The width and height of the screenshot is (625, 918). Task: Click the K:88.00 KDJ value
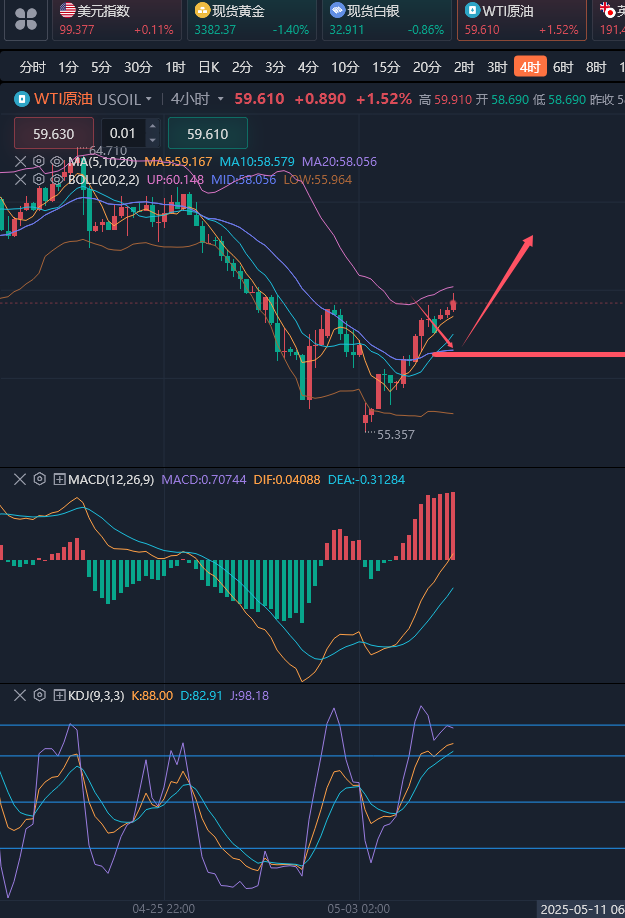[152, 696]
